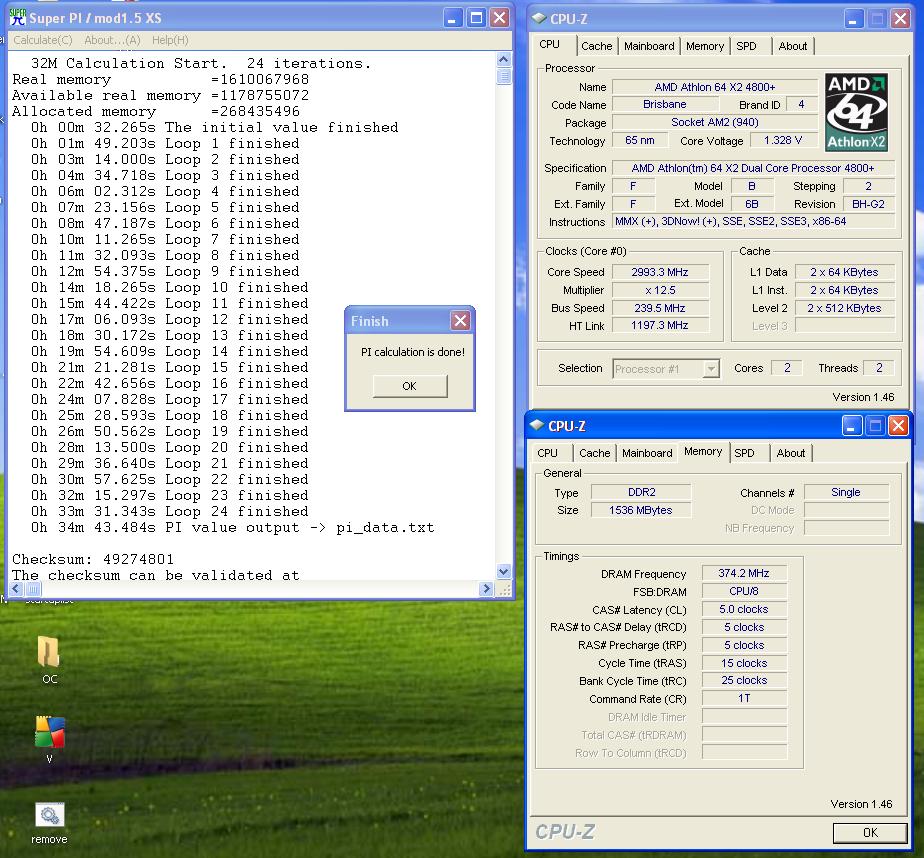Click the Super PI title bar icon
The height and width of the screenshot is (858, 924).
tap(18, 17)
